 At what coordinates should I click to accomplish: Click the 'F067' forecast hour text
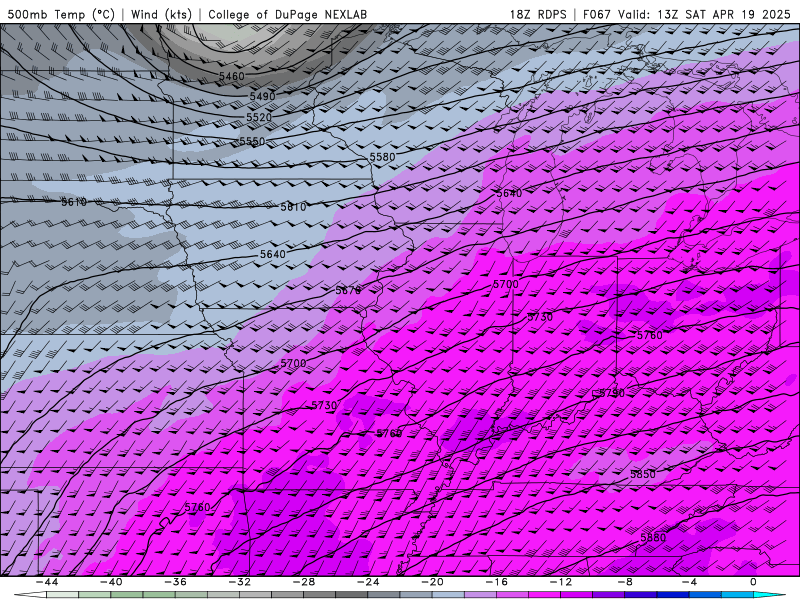(596, 14)
